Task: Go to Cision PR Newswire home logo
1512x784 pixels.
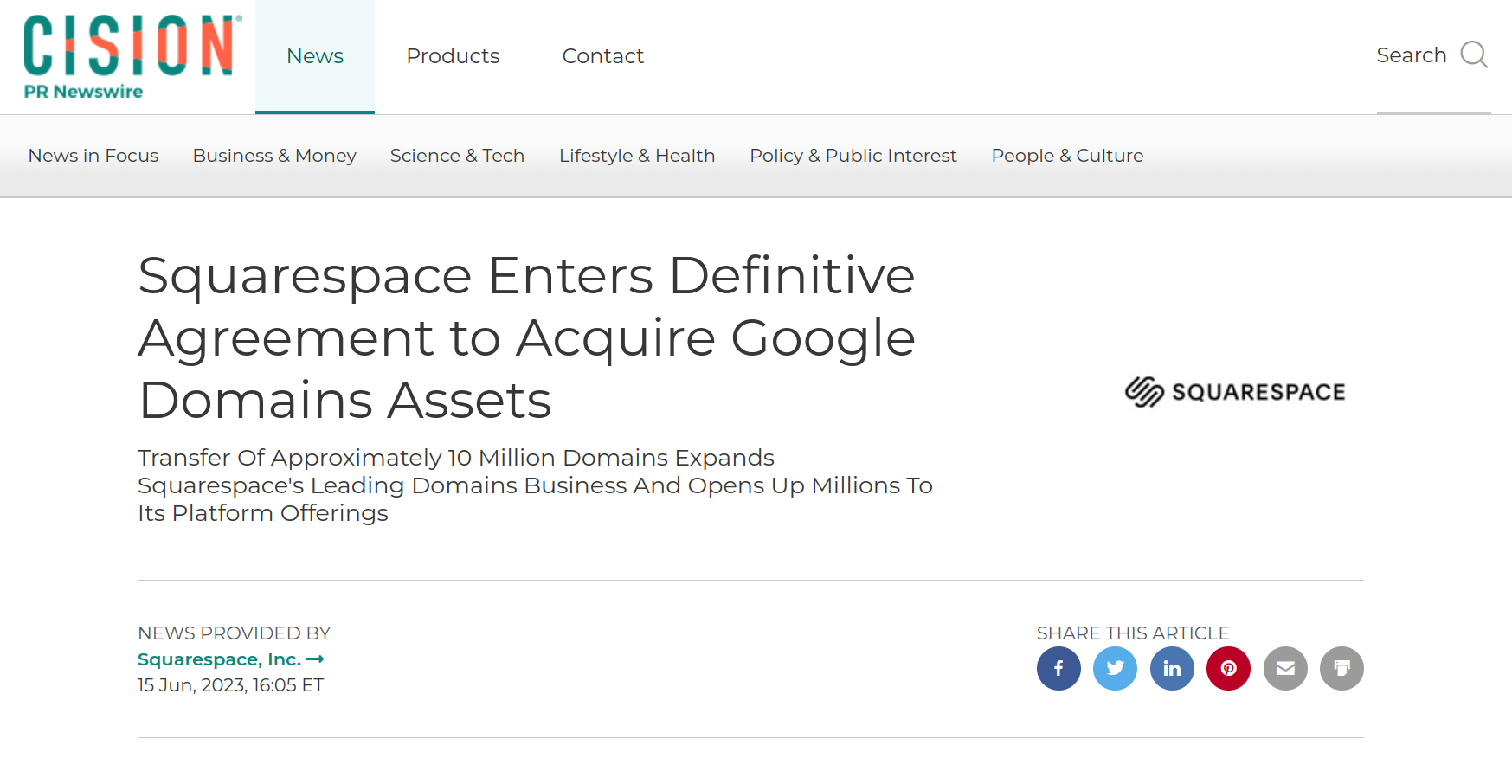Action: click(132, 57)
